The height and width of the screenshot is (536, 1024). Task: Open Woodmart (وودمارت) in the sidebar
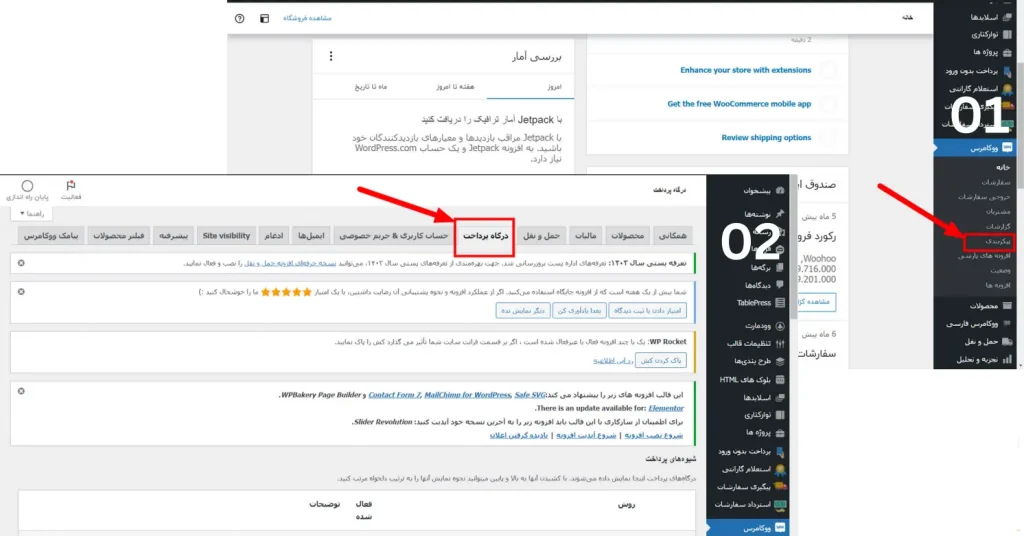pyautogui.click(x=764, y=326)
